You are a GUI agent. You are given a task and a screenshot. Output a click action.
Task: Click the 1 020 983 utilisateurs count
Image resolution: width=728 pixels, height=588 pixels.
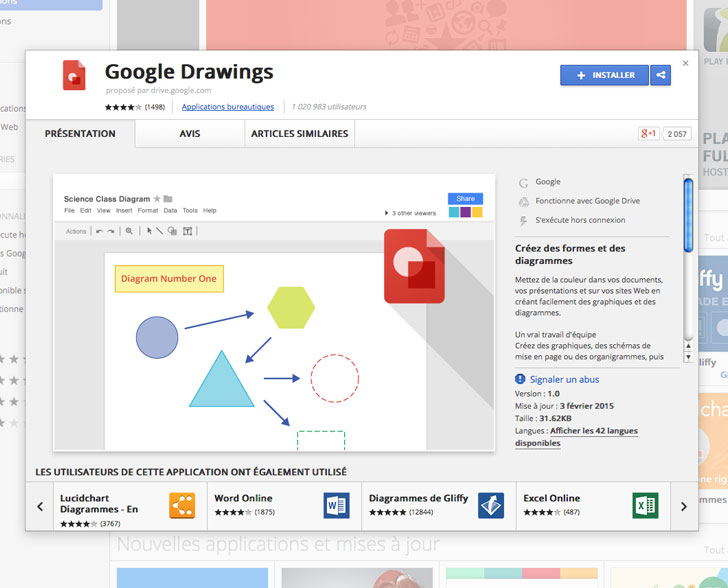(329, 107)
